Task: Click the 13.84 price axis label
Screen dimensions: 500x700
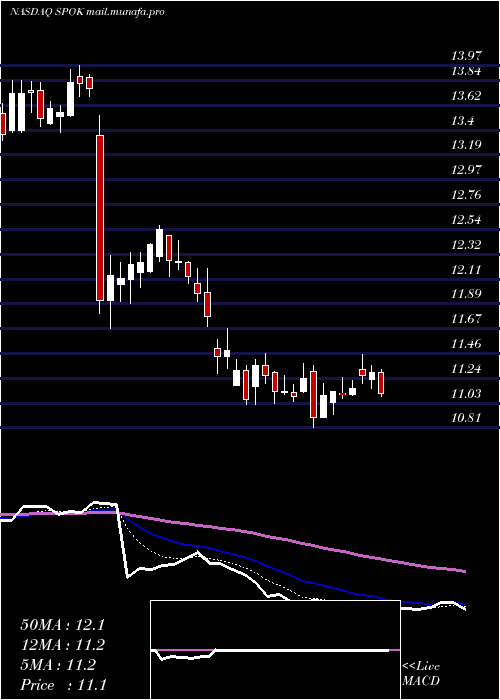Action: [x=467, y=71]
